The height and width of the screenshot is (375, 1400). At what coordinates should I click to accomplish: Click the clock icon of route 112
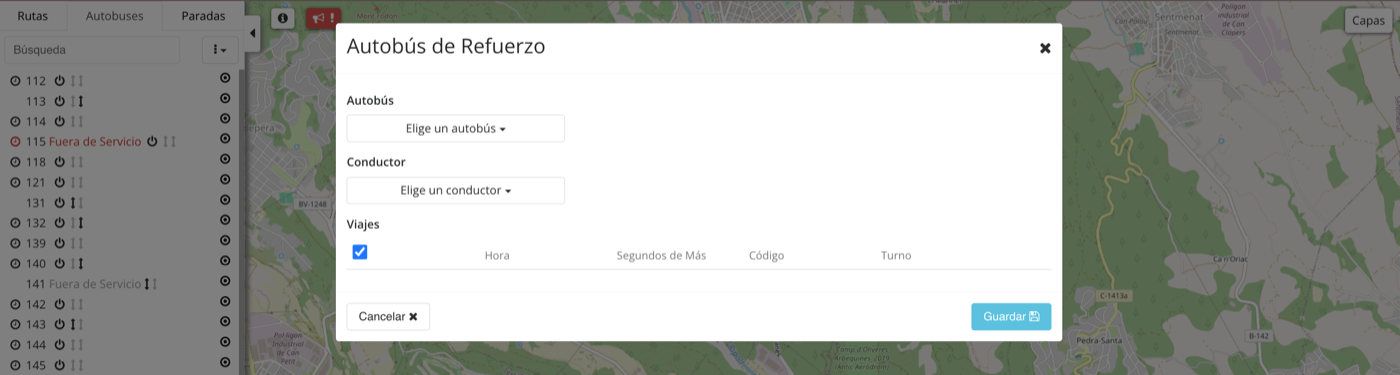coord(15,81)
